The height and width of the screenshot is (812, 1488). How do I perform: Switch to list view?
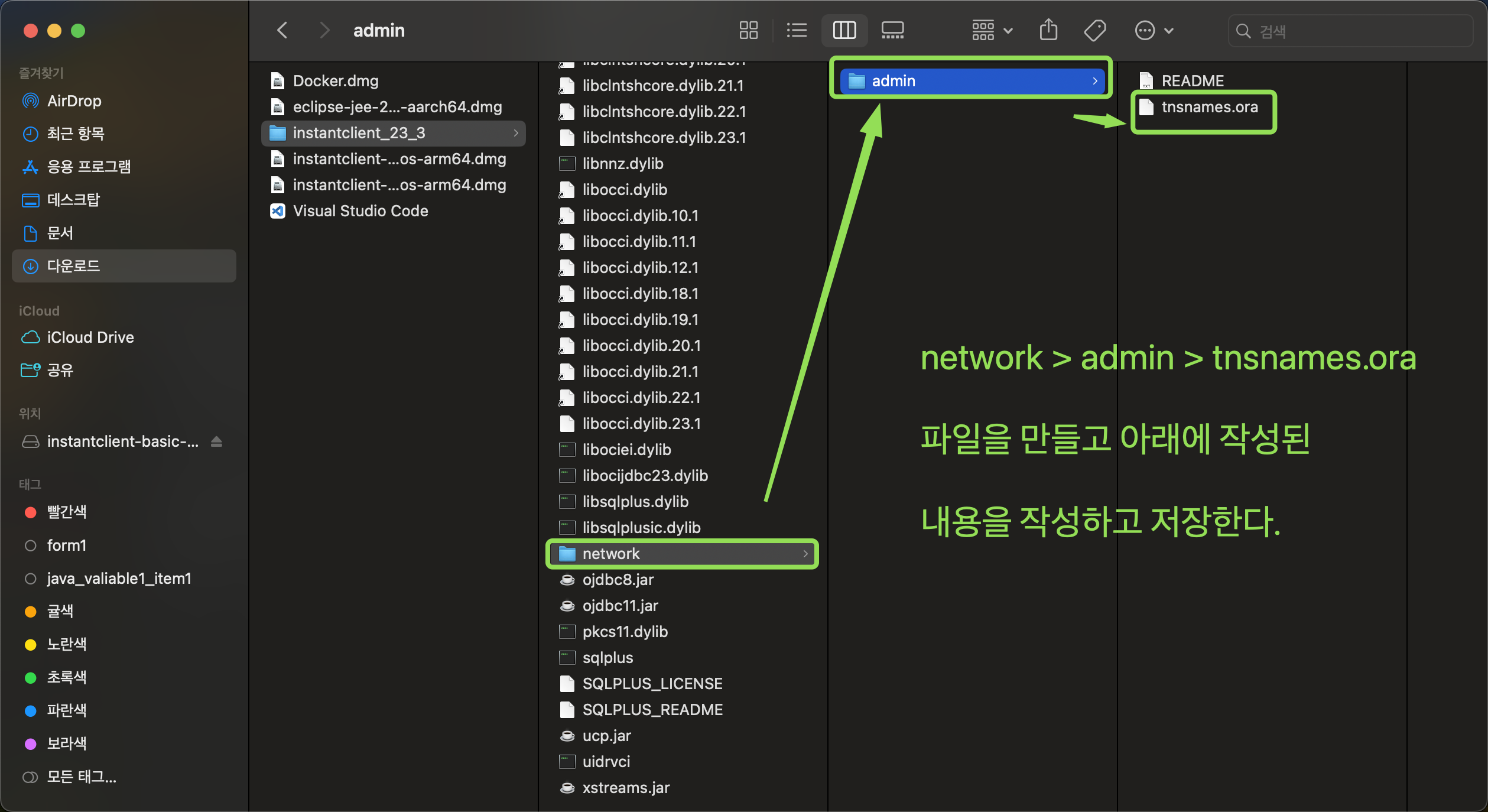click(x=797, y=30)
